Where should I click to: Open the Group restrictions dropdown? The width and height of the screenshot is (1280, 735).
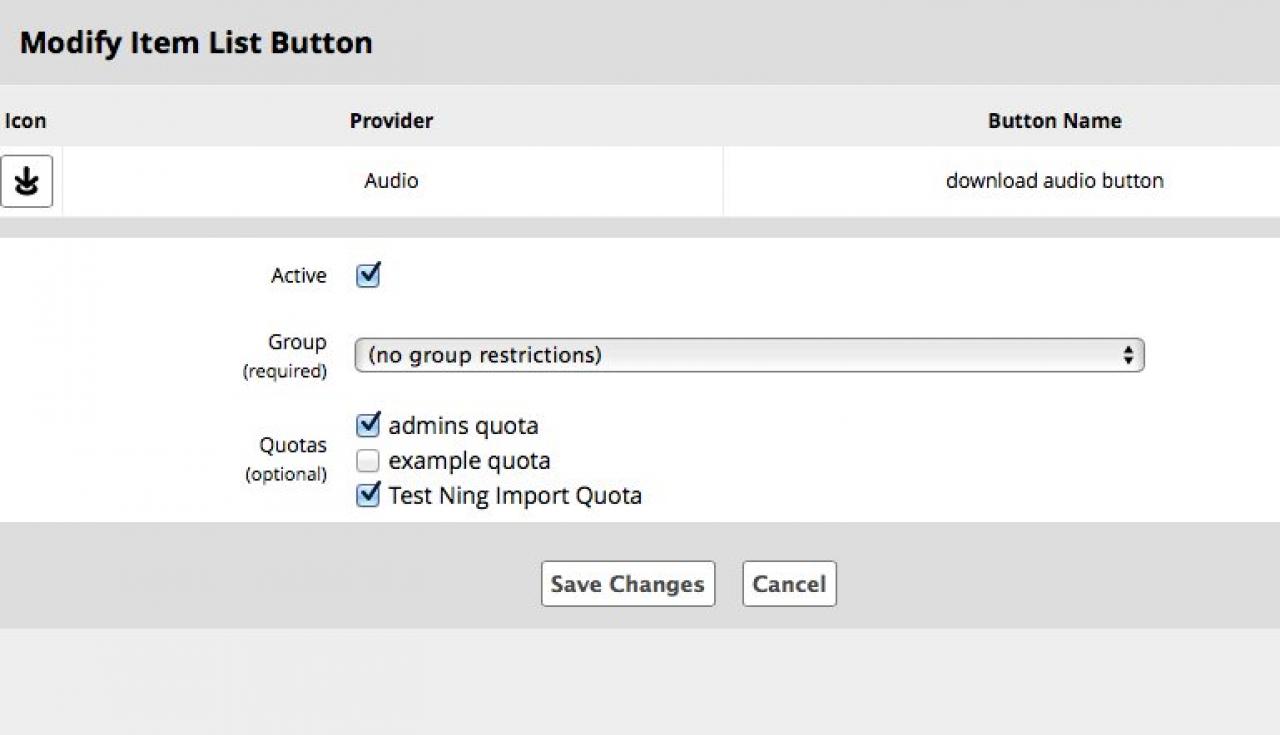click(x=749, y=355)
